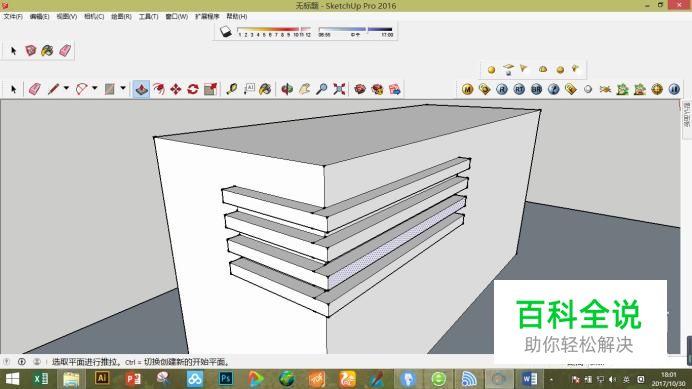The width and height of the screenshot is (692, 389).
Task: Click the Send to LayOut icon
Action: [395, 89]
